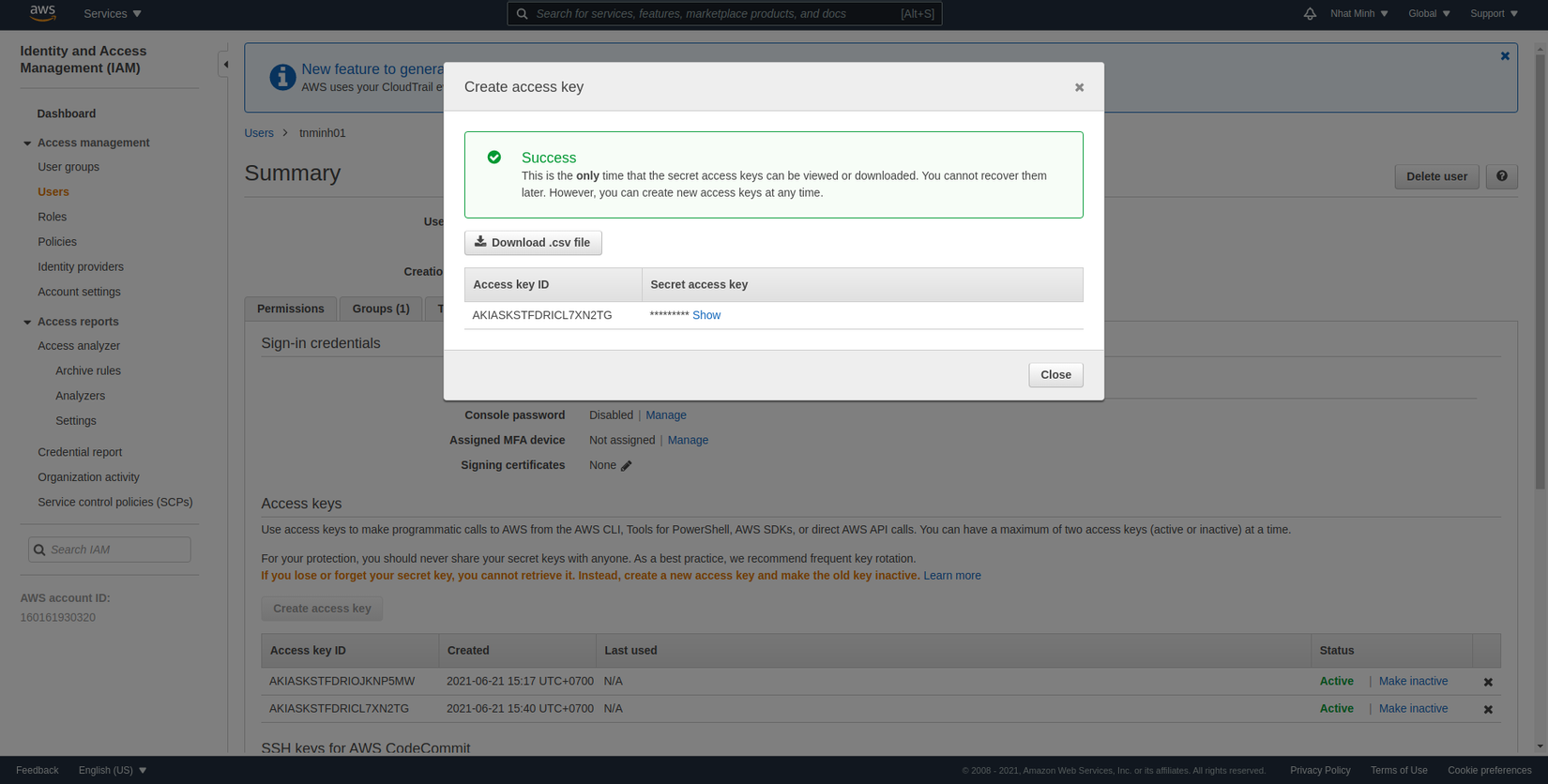Expand the Nhat Minh account menu

pyautogui.click(x=1358, y=14)
